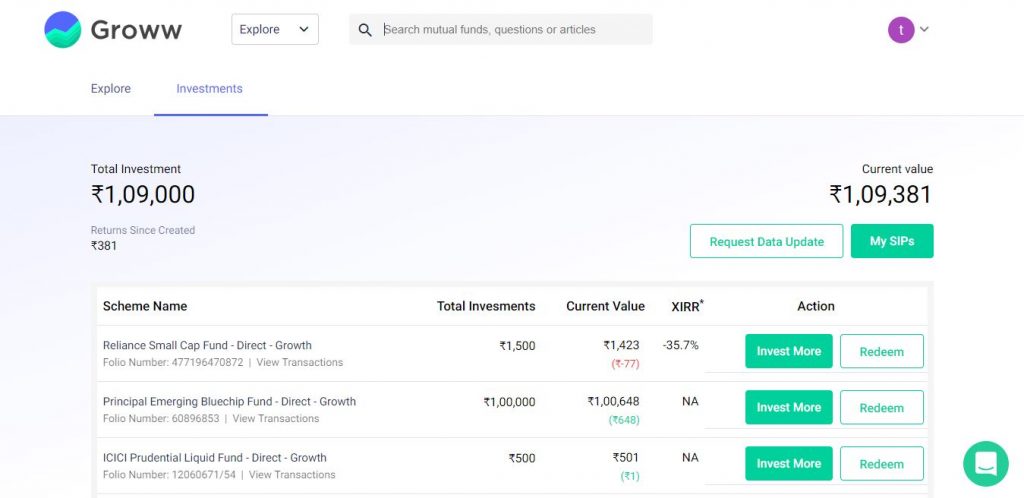This screenshot has width=1024, height=498.
Task: Click Folio Number 12060671/54
Action: click(169, 475)
